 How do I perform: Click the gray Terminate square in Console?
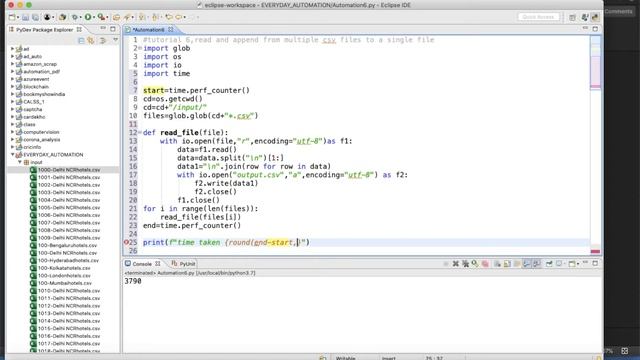446,264
